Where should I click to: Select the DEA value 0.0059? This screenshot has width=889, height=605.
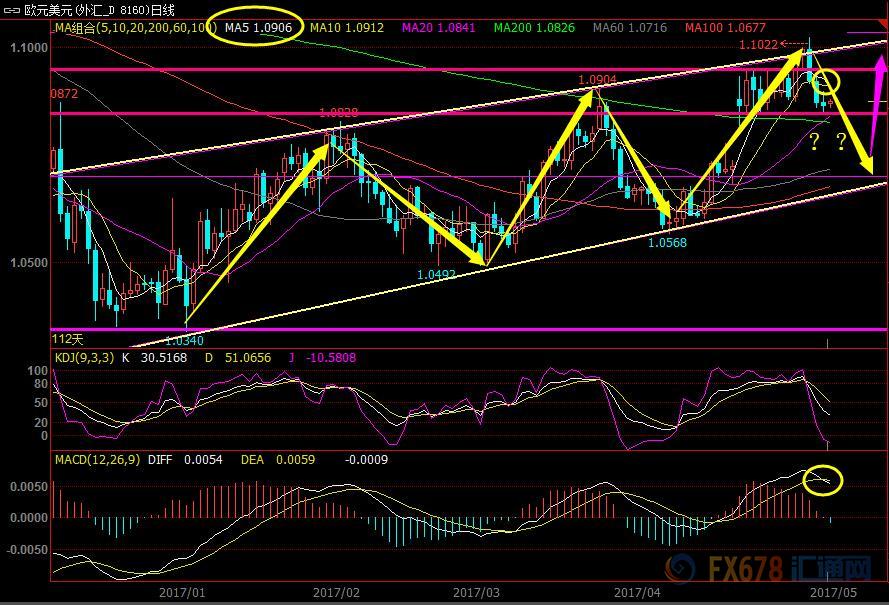295,460
